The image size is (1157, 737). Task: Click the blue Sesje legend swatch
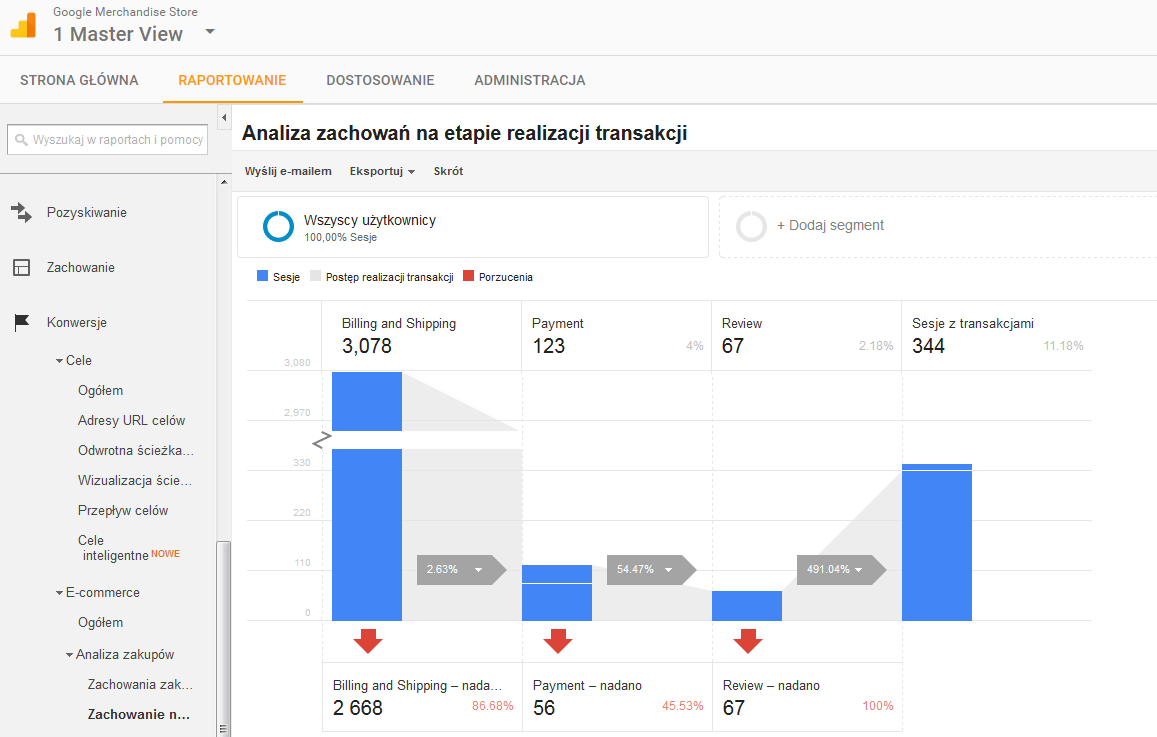tap(262, 276)
